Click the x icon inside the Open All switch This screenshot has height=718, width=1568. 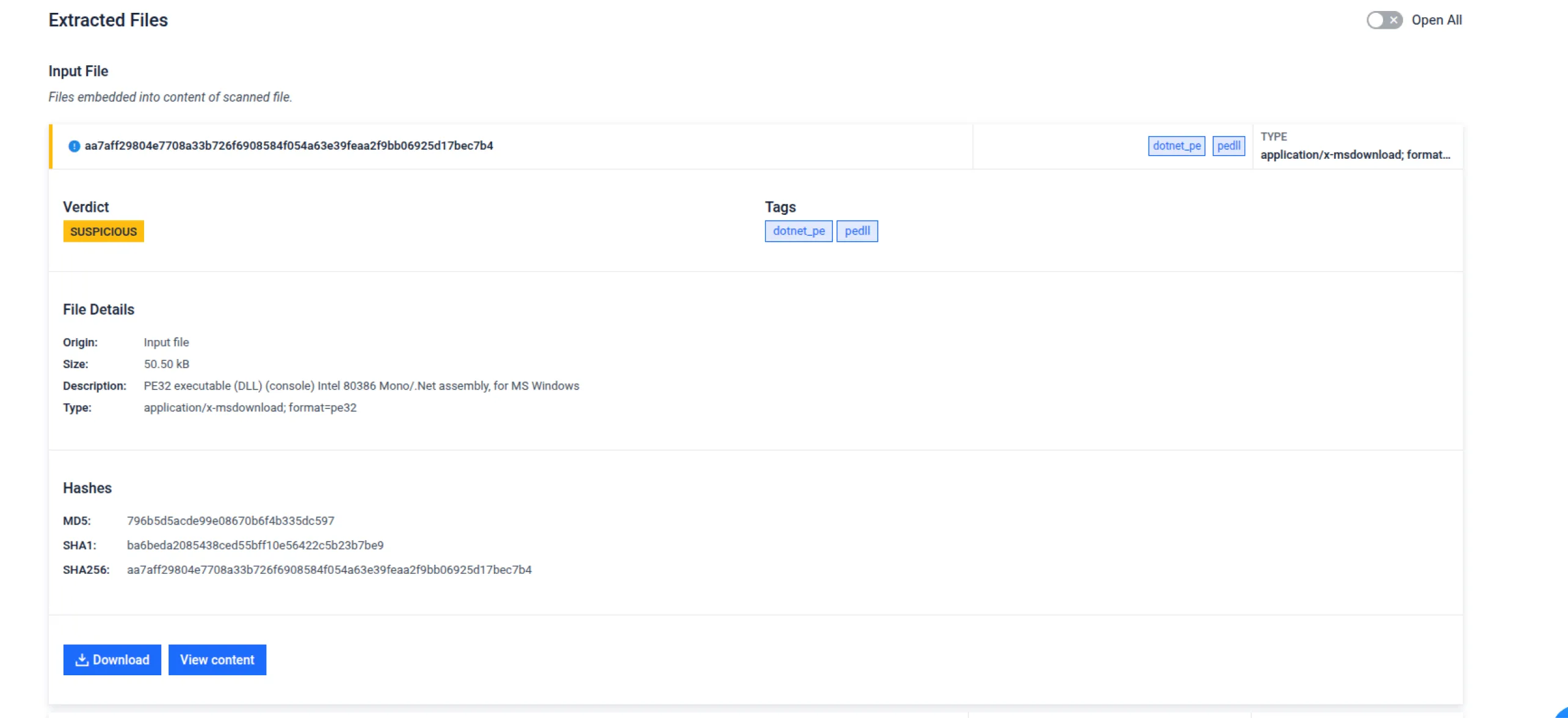[1393, 20]
